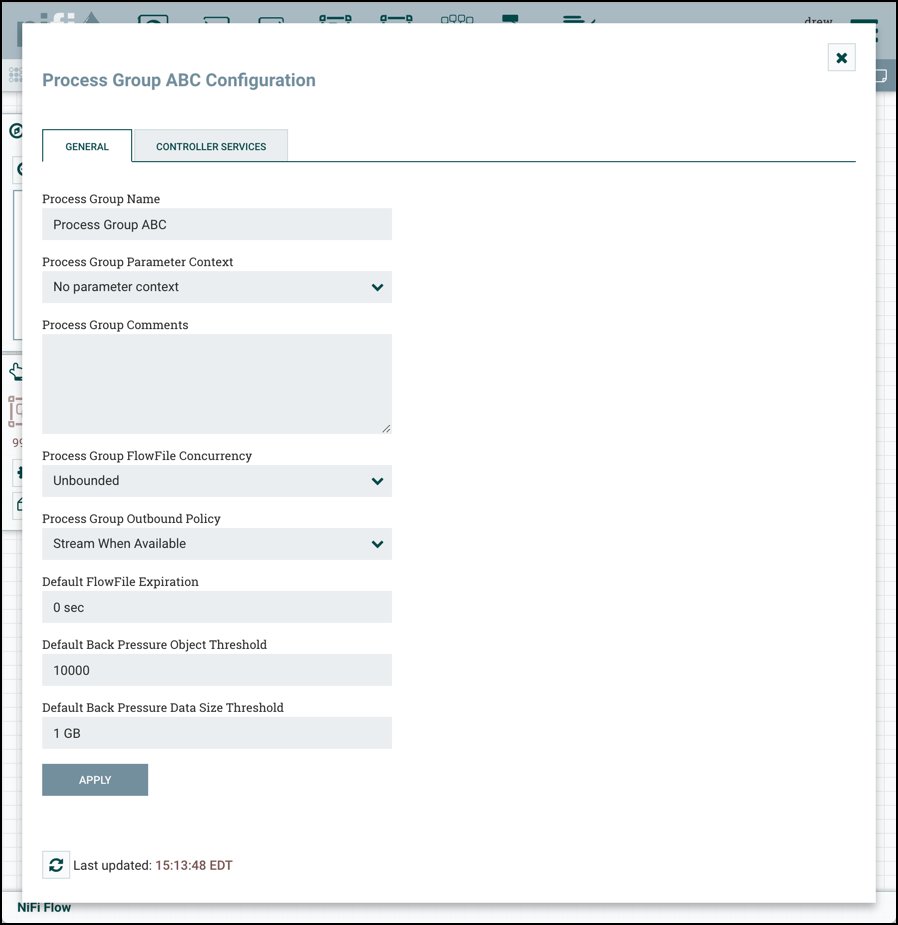The image size is (898, 925).
Task: Click the Back Pressure Data Size Threshold field
Action: tap(217, 733)
